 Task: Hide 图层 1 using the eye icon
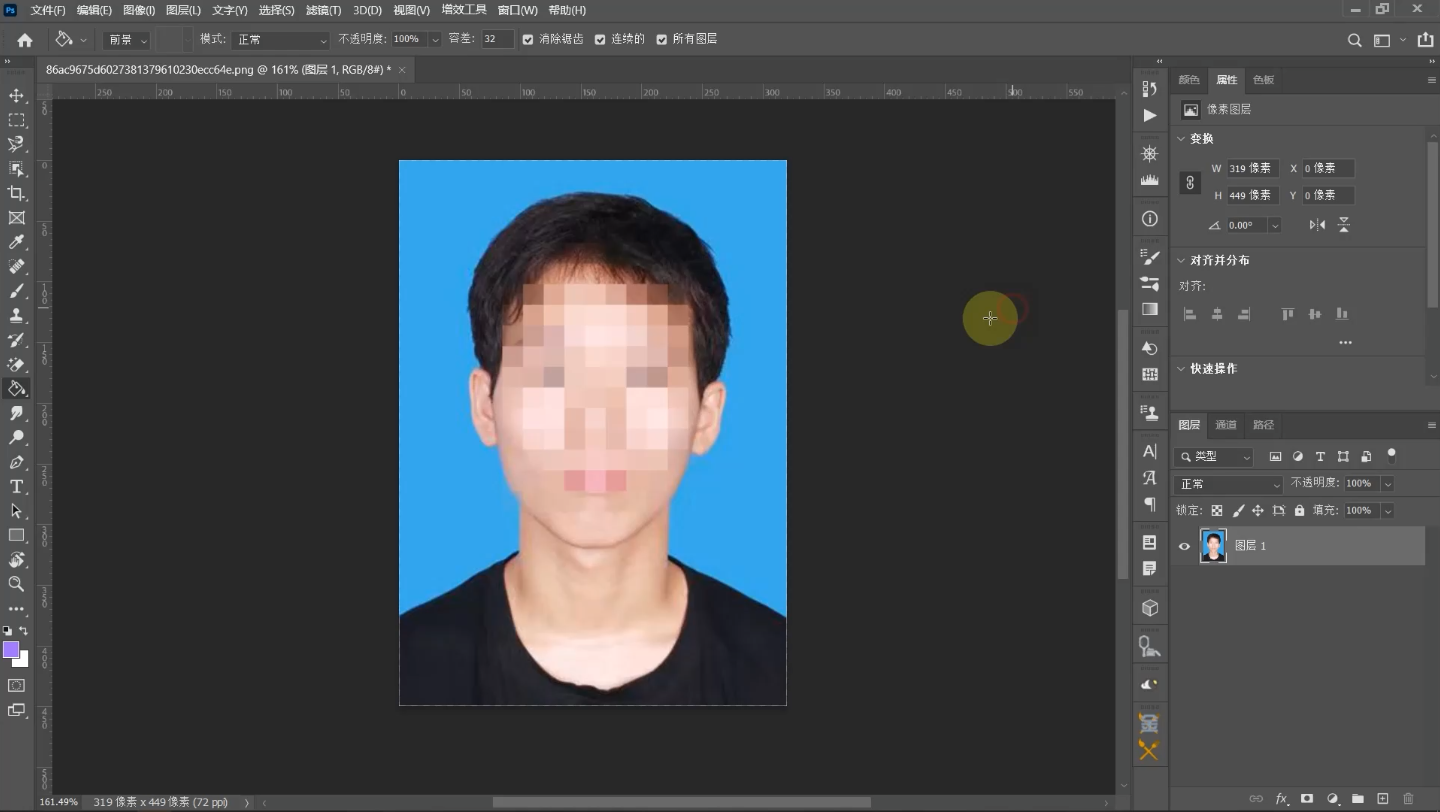[1184, 546]
